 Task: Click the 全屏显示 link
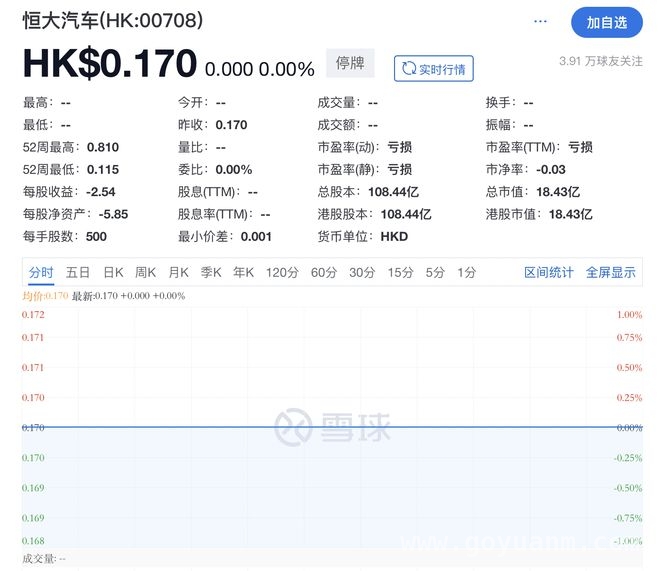610,273
